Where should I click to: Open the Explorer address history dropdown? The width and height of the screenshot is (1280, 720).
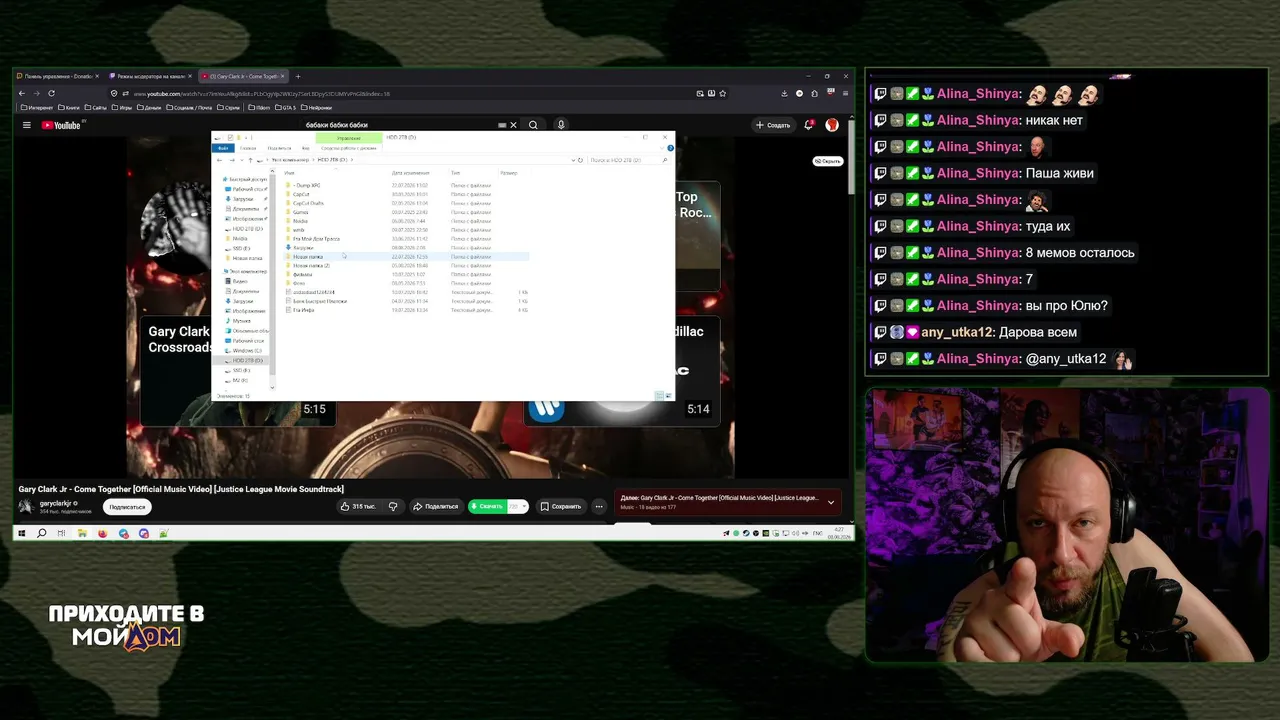point(572,160)
